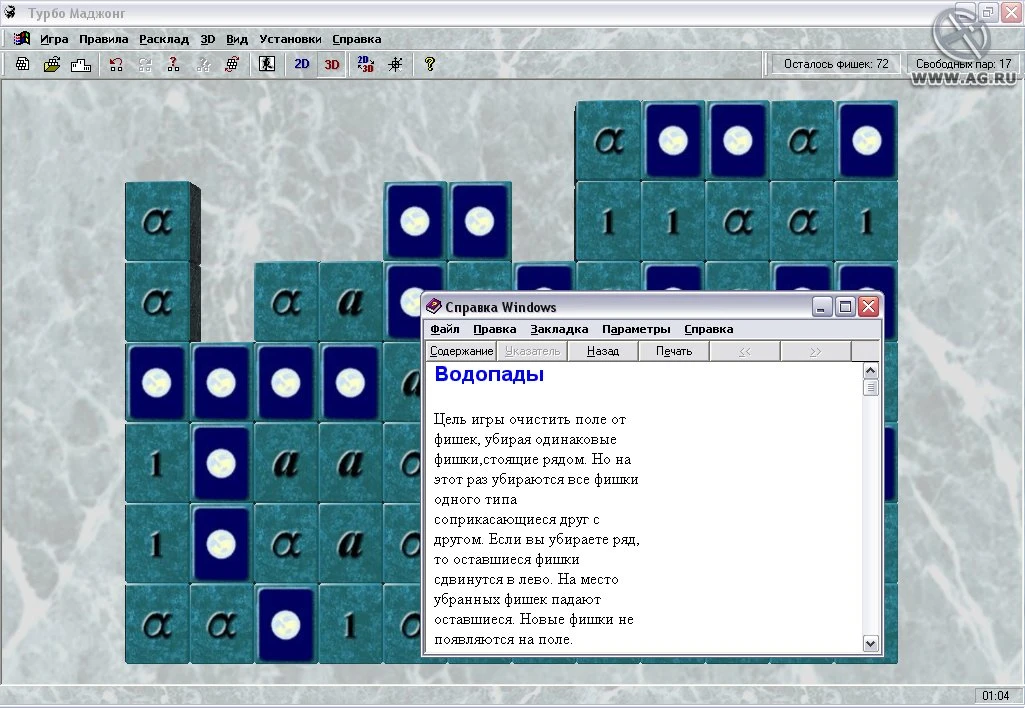The width and height of the screenshot is (1025, 708).
Task: Click the running man toolbar icon
Action: 267,64
